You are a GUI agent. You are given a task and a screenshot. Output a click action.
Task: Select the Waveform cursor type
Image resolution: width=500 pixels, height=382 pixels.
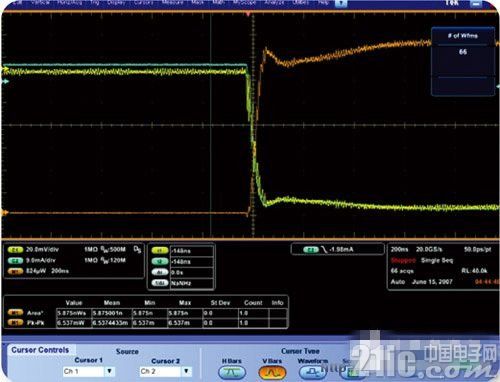[x=312, y=372]
